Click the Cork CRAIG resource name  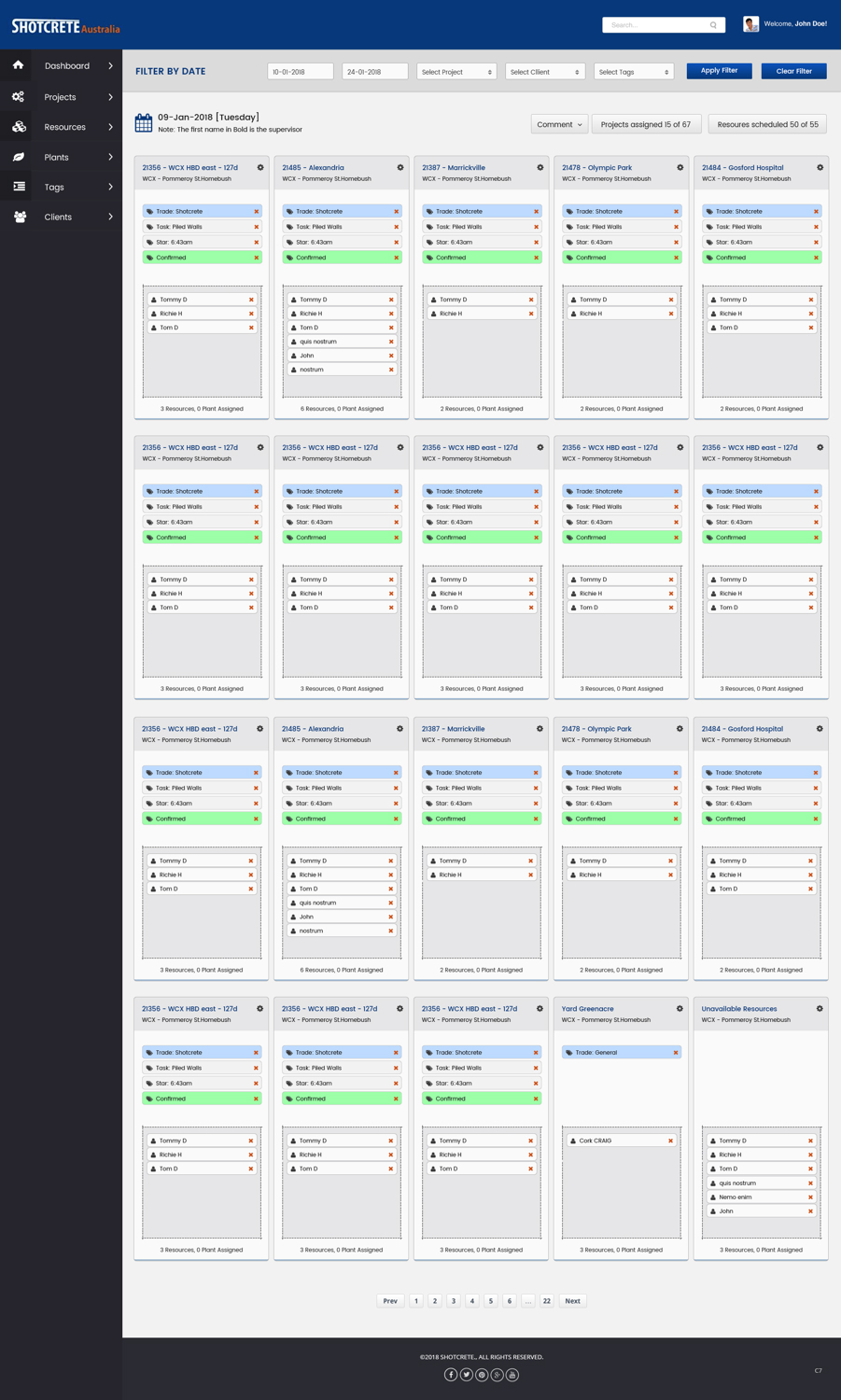596,1141
